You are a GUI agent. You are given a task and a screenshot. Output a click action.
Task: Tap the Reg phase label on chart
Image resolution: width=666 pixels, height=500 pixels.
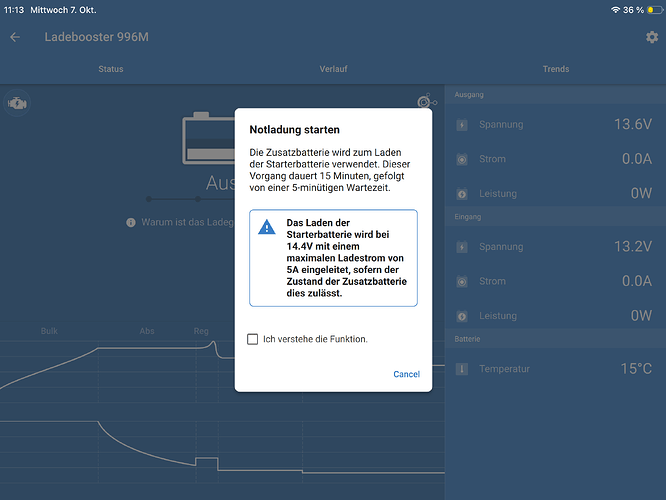[x=201, y=331]
